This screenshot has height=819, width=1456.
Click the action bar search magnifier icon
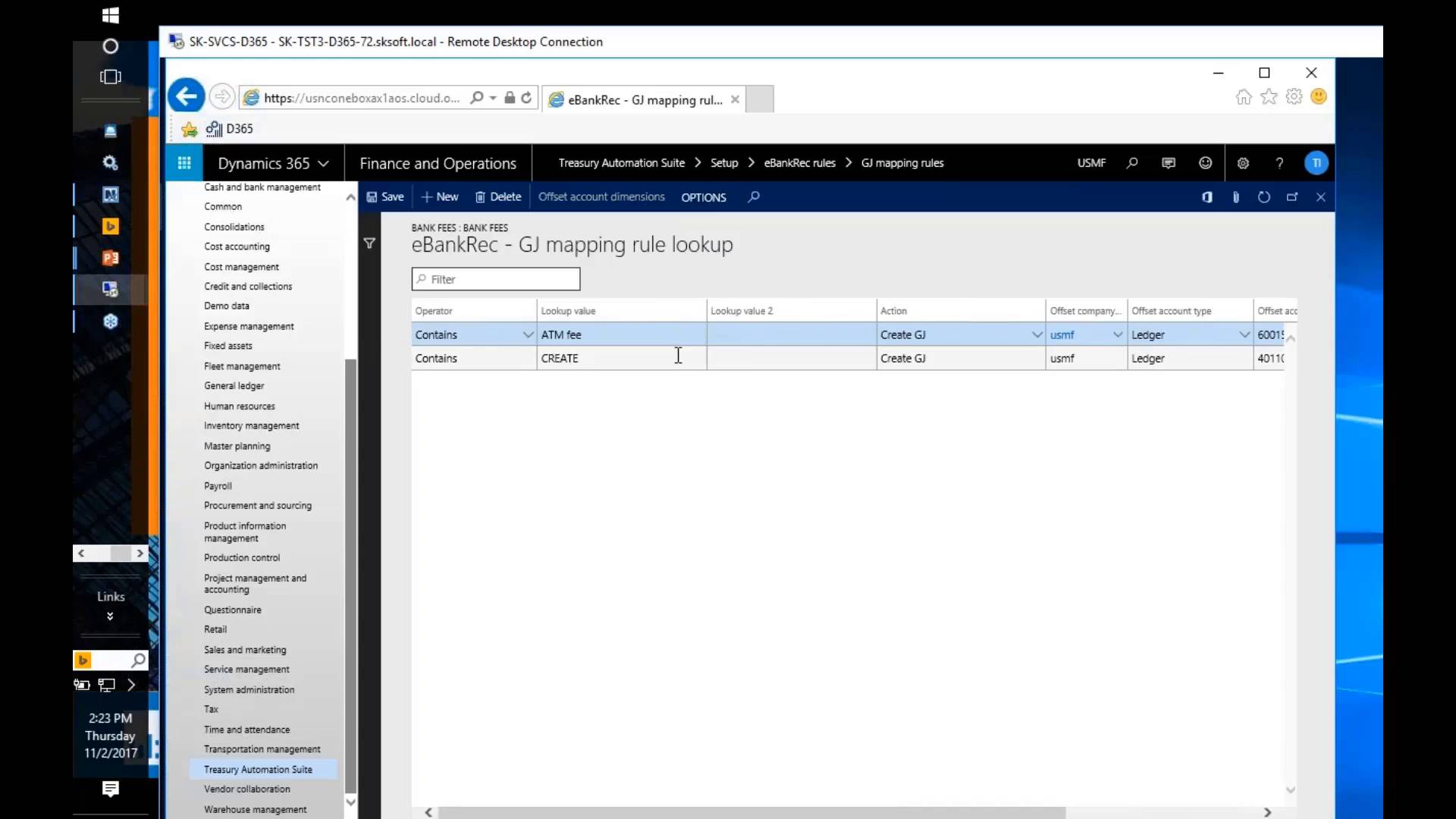click(x=754, y=197)
